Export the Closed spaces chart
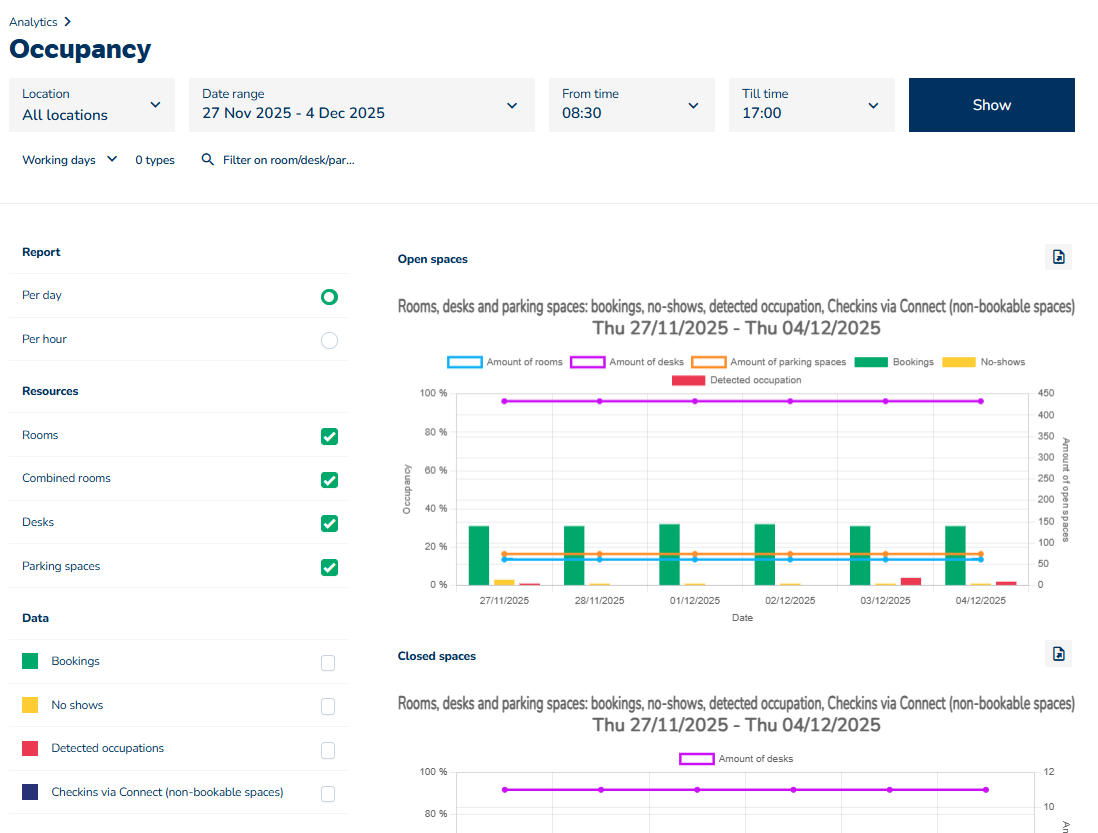Screen dimensions: 1098x833 [x=1058, y=654]
